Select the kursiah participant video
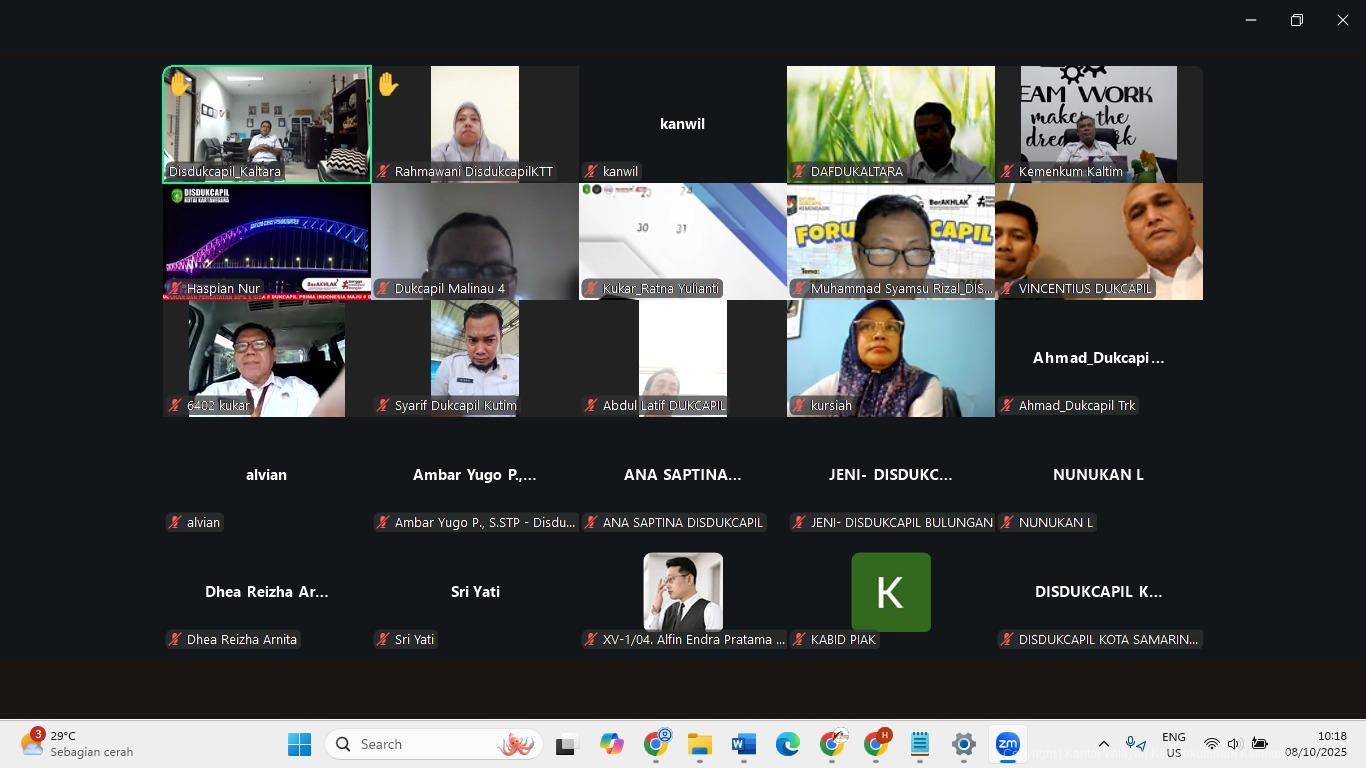1366x768 pixels. [890, 358]
